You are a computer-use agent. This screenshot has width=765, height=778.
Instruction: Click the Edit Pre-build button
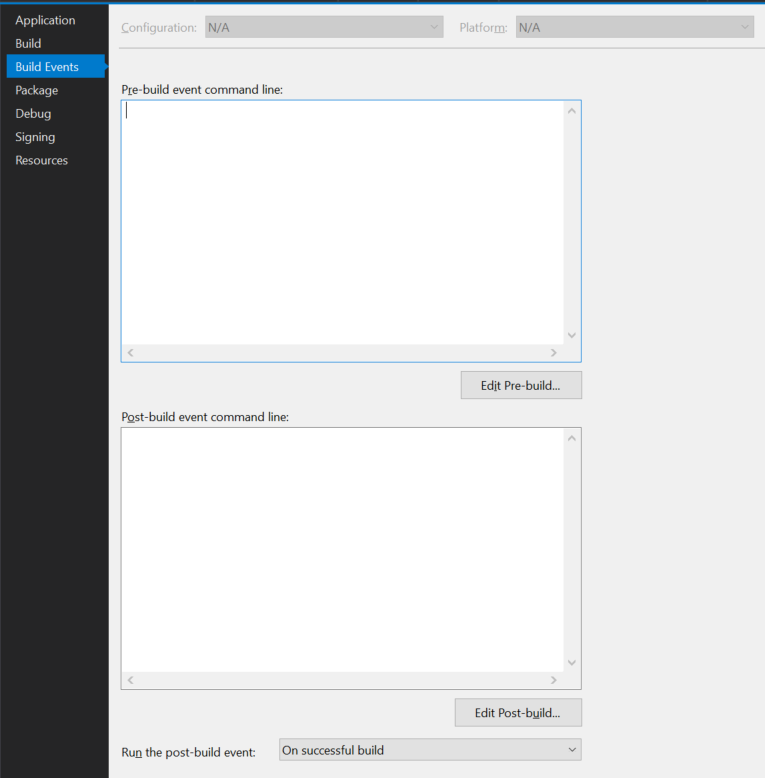(x=521, y=385)
